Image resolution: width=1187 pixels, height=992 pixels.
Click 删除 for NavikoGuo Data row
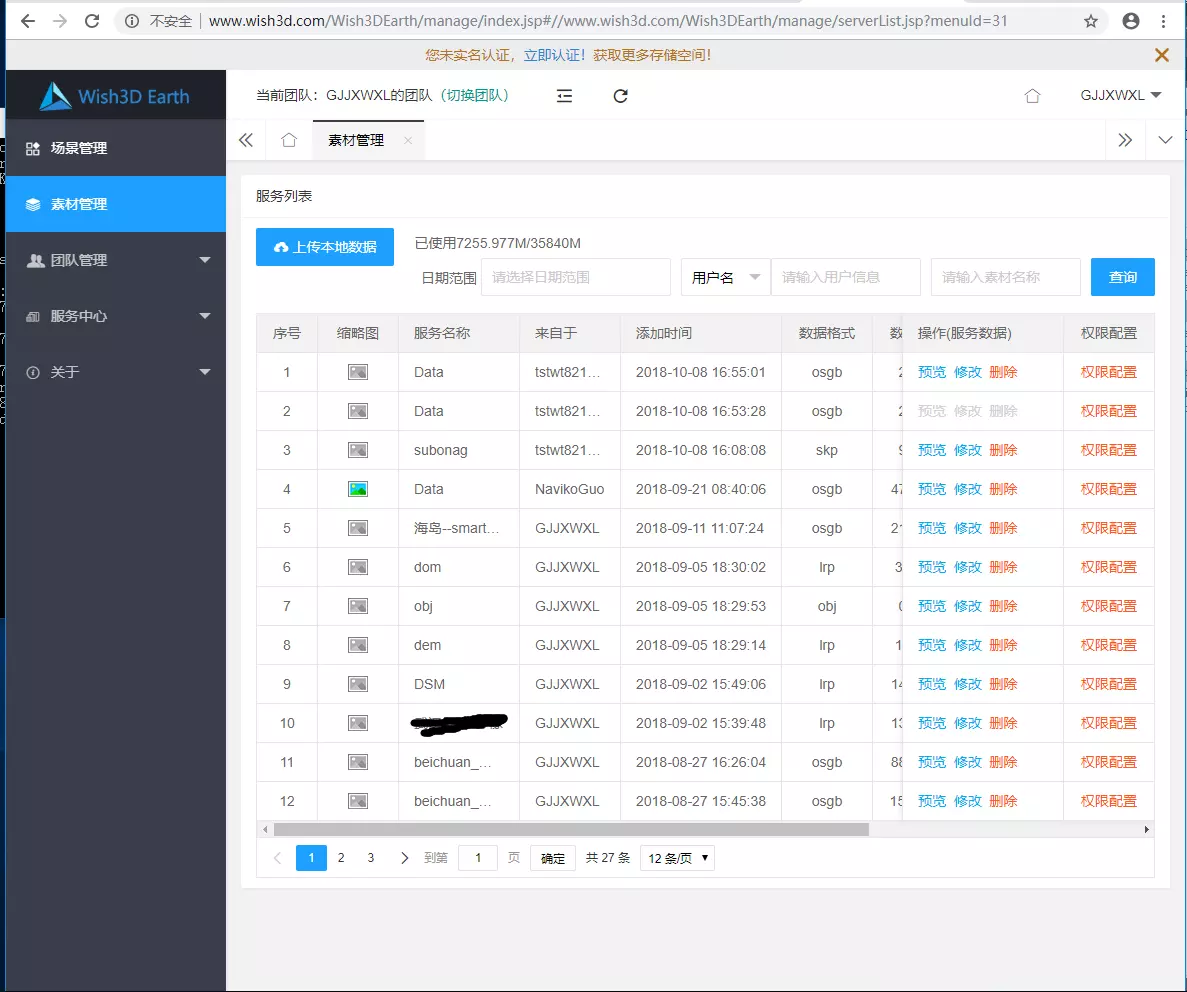coord(1003,489)
